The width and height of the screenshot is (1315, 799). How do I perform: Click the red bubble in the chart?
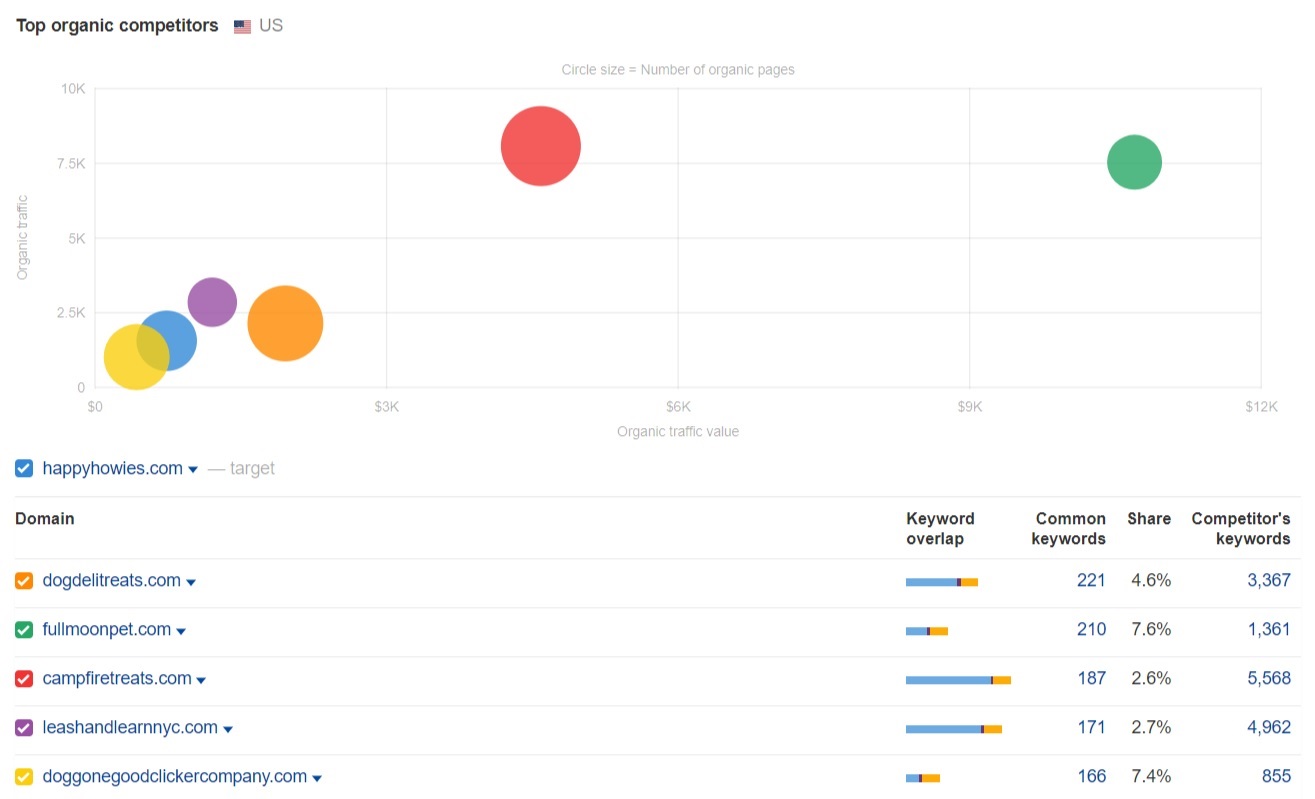[x=540, y=146]
